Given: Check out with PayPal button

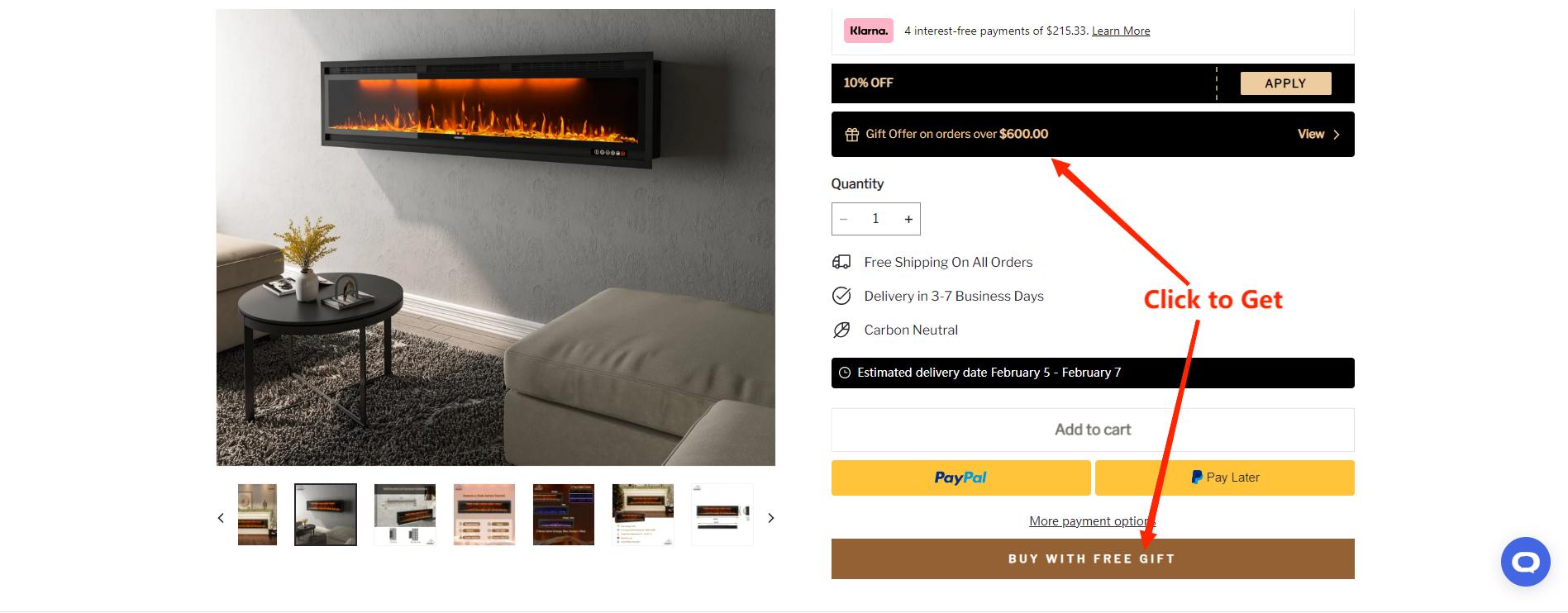Looking at the screenshot, I should 960,478.
